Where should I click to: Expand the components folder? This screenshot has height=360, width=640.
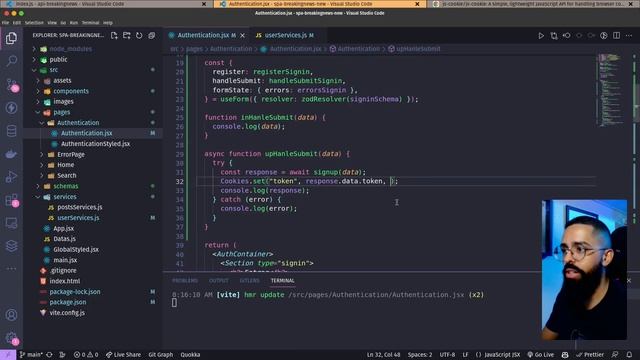point(71,91)
